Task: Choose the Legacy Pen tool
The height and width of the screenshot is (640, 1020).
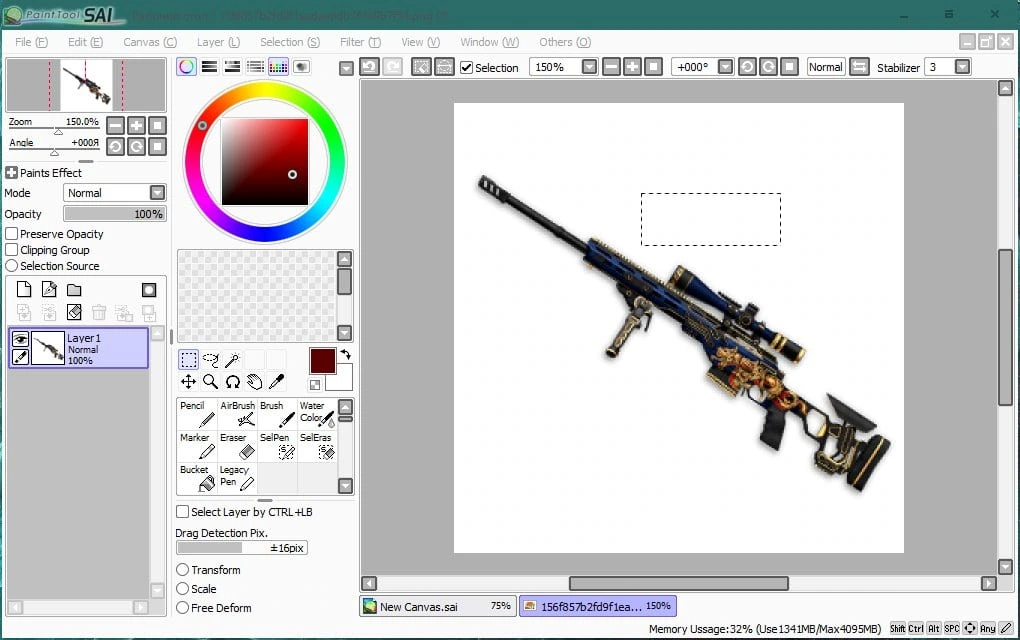Action: (237, 477)
